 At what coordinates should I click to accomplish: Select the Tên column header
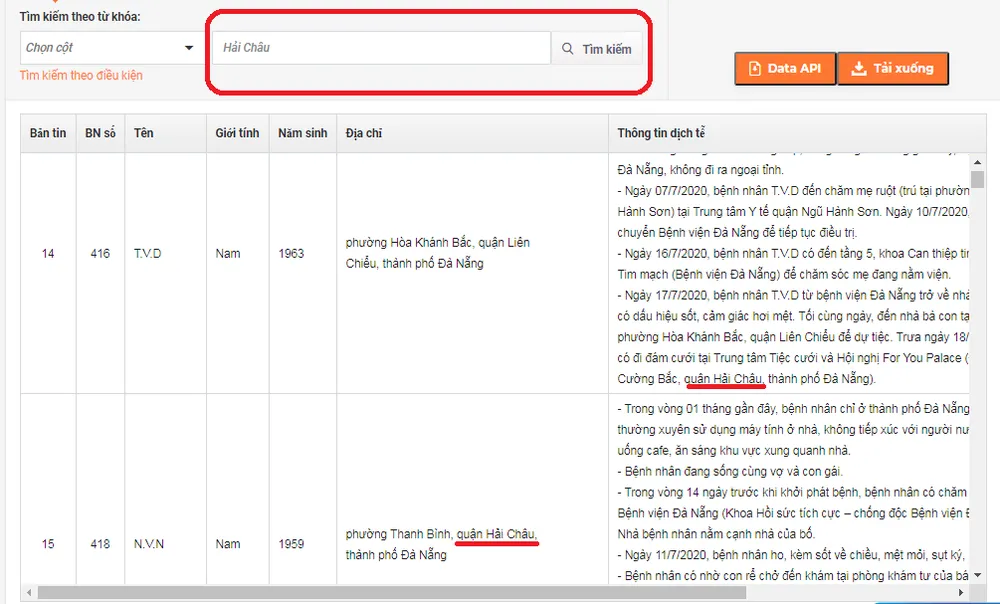[x=144, y=133]
